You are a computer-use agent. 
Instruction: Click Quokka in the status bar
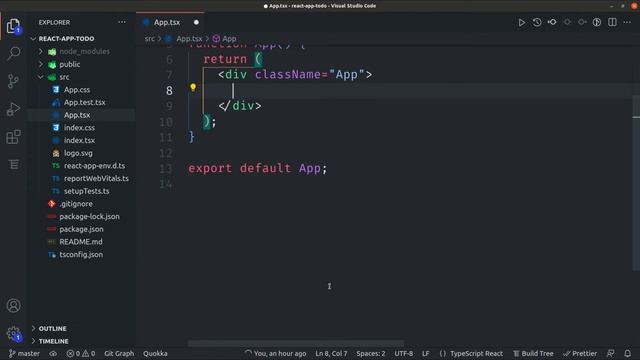155,353
